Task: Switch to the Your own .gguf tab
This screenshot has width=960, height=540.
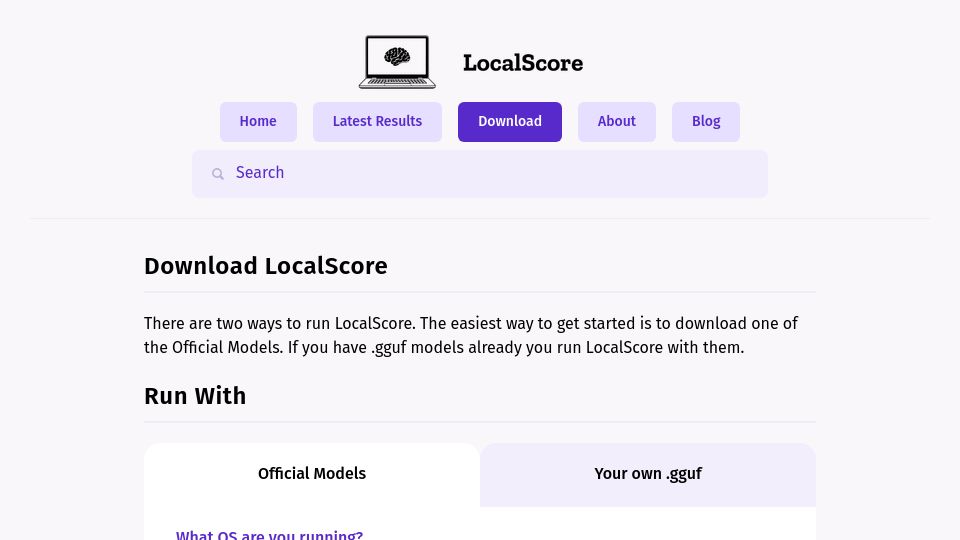Action: click(x=648, y=474)
